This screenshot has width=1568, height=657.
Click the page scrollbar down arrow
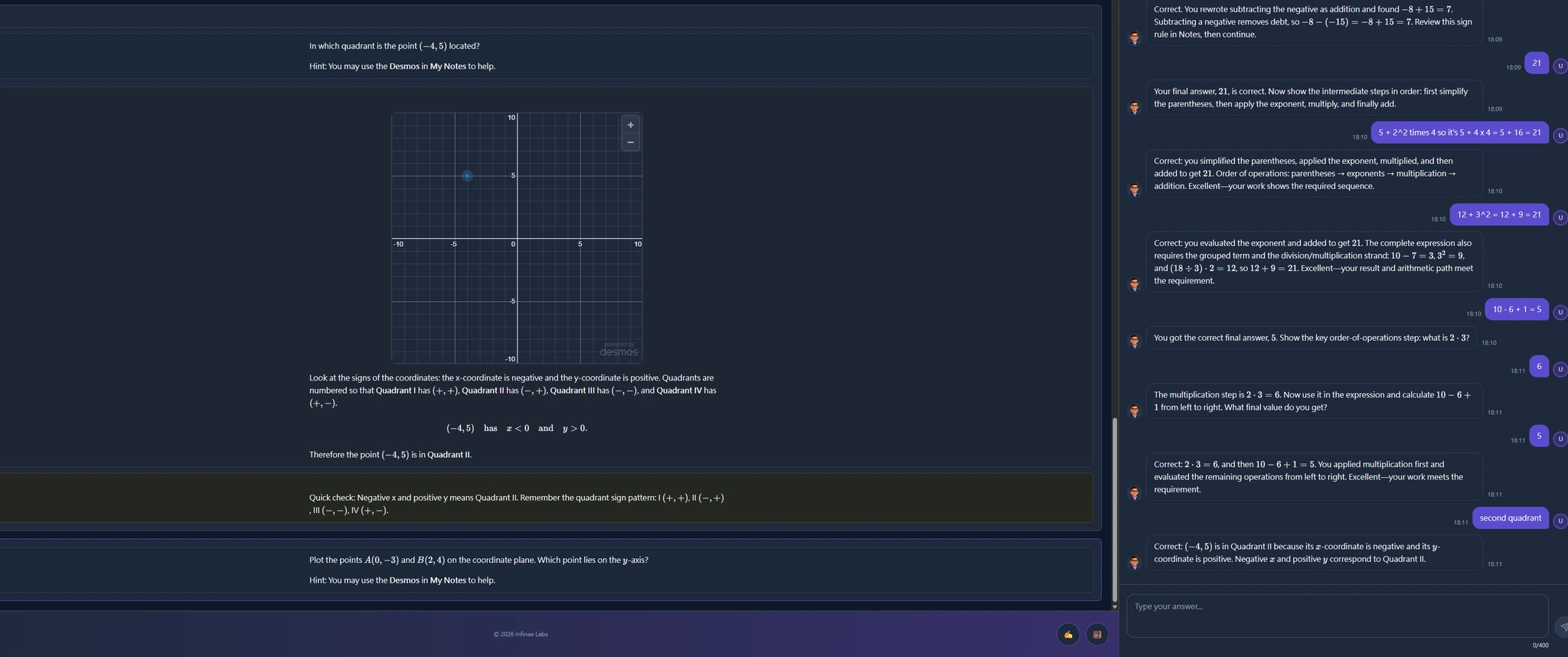(x=1115, y=606)
